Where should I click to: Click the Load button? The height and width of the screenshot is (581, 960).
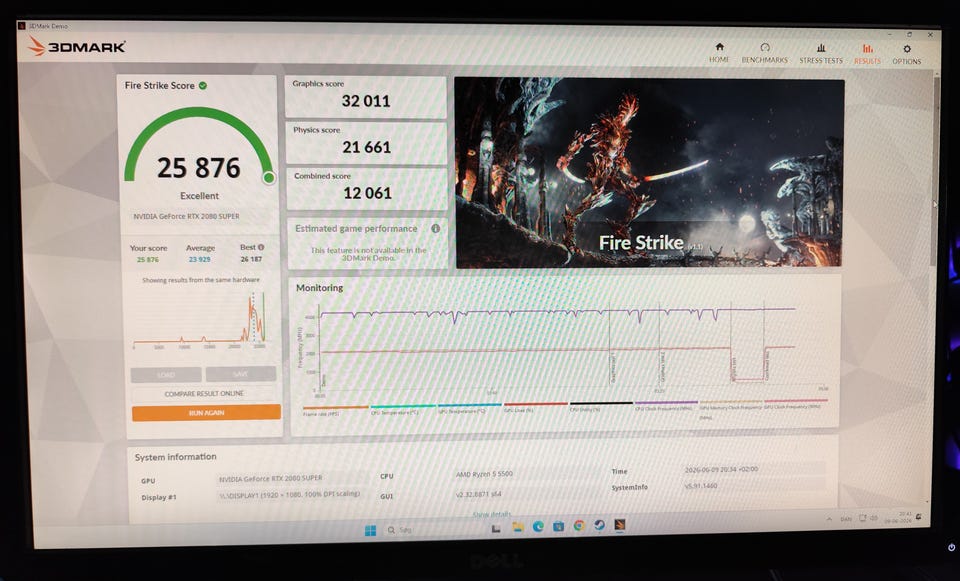166,374
